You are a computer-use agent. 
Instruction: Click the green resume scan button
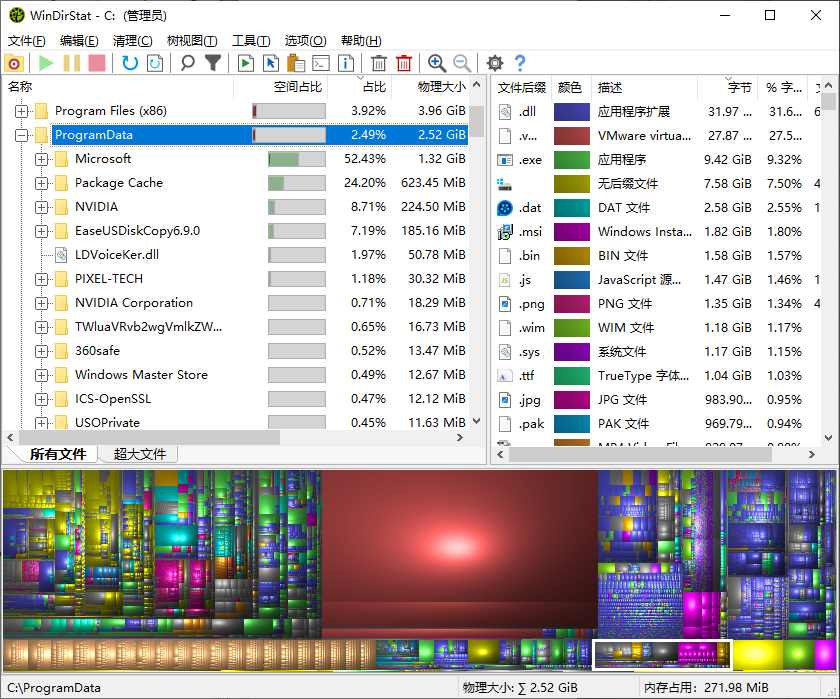click(47, 63)
